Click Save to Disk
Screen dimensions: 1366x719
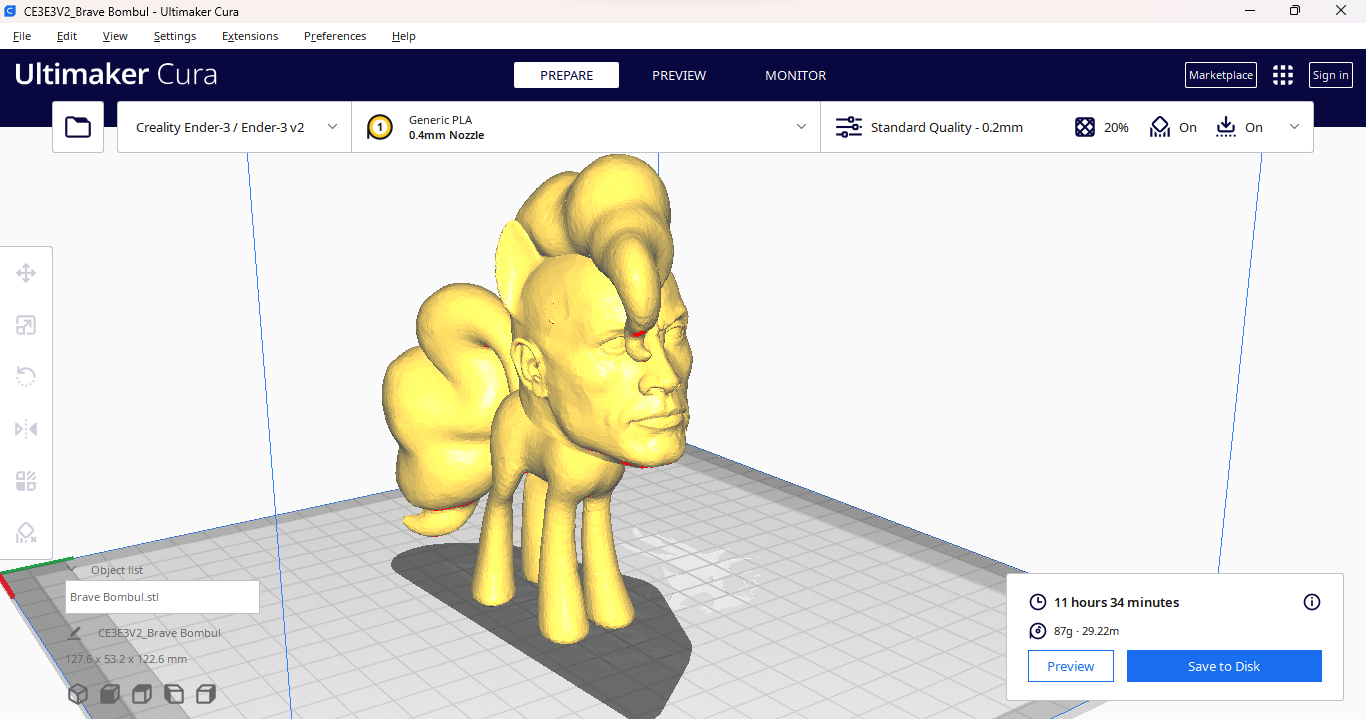point(1224,666)
